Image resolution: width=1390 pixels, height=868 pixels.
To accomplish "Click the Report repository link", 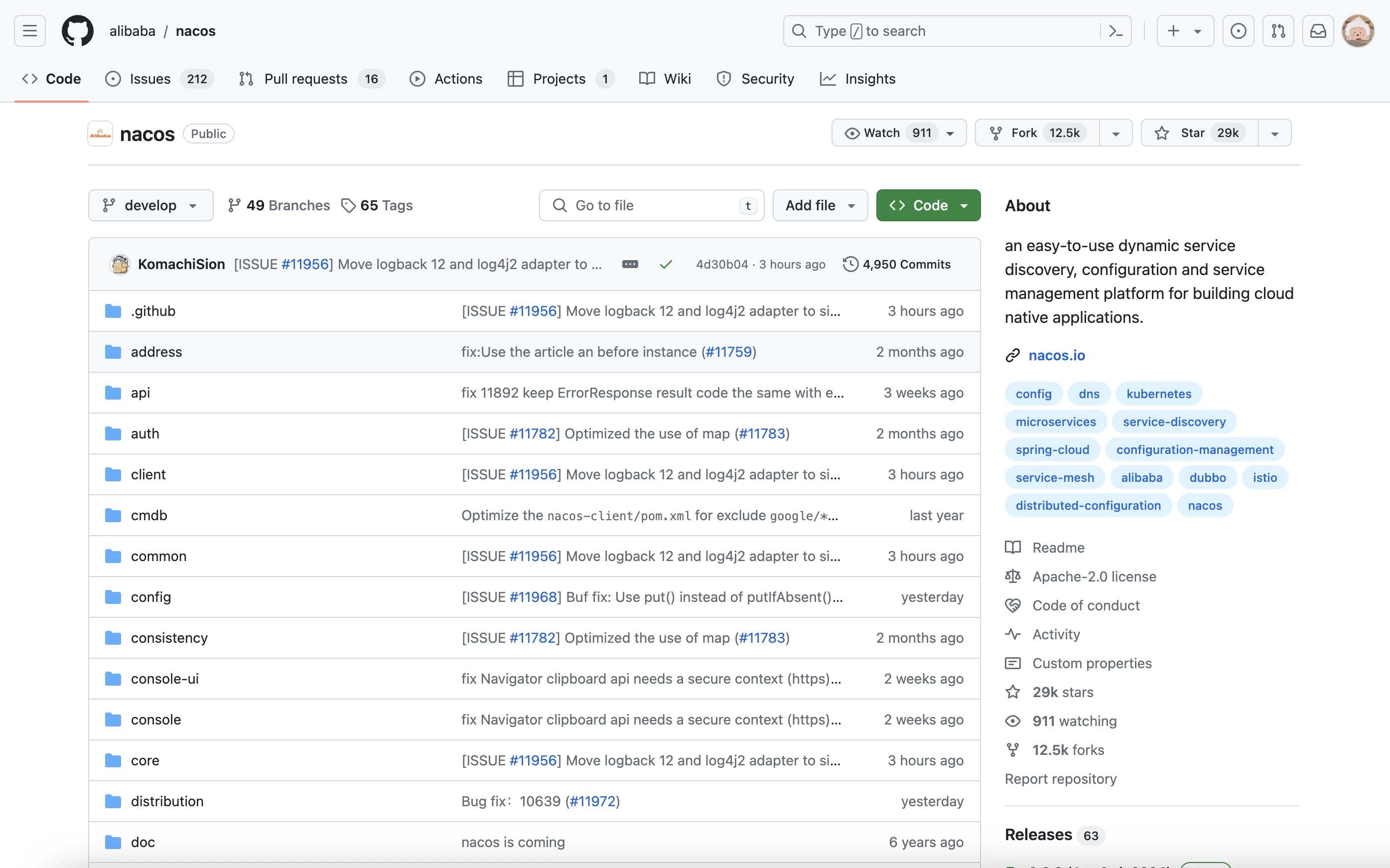I will coord(1061,779).
